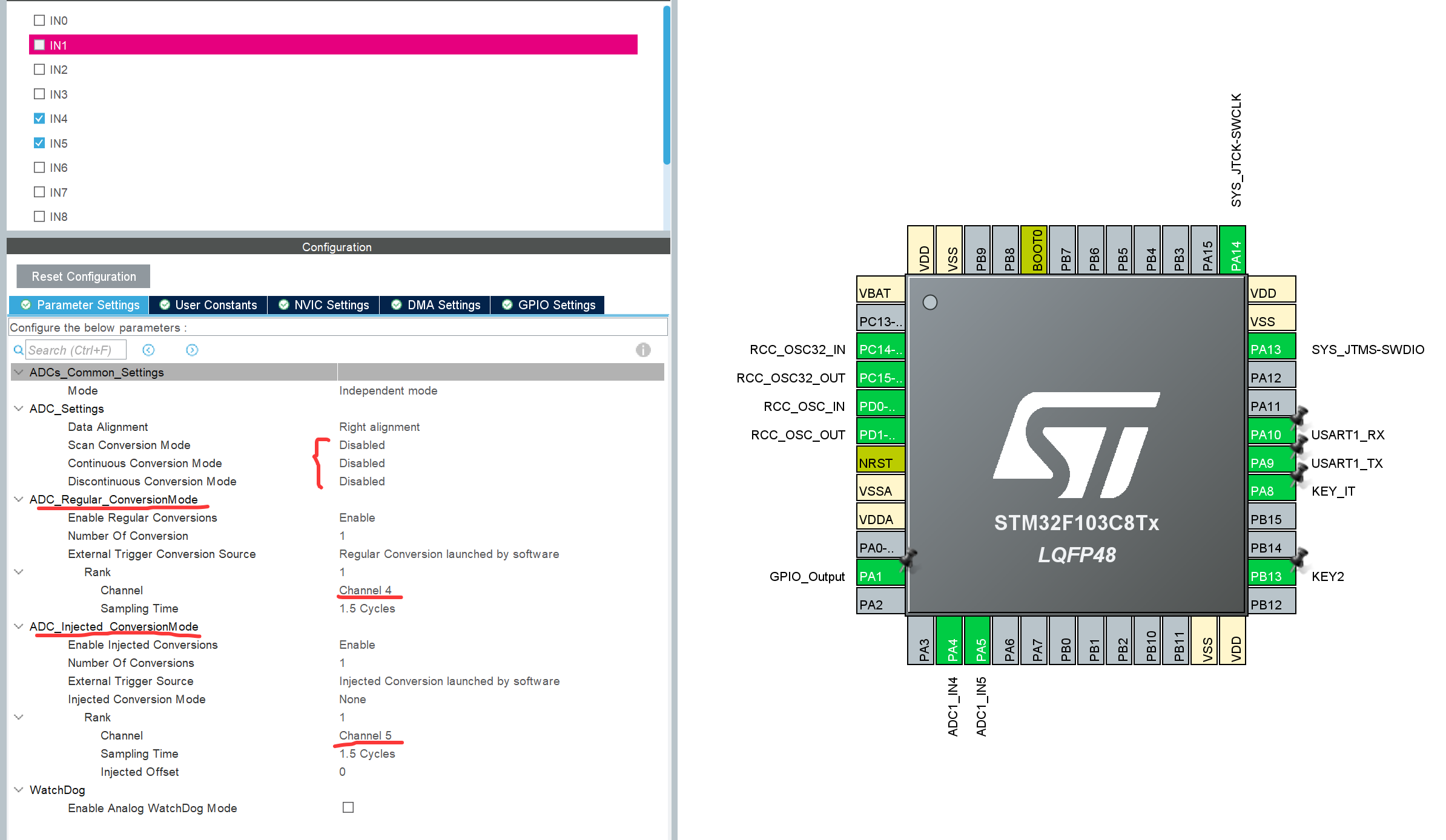Click 'Regular Conversion launched by software' value
This screenshot has width=1446, height=840.
coord(449,554)
